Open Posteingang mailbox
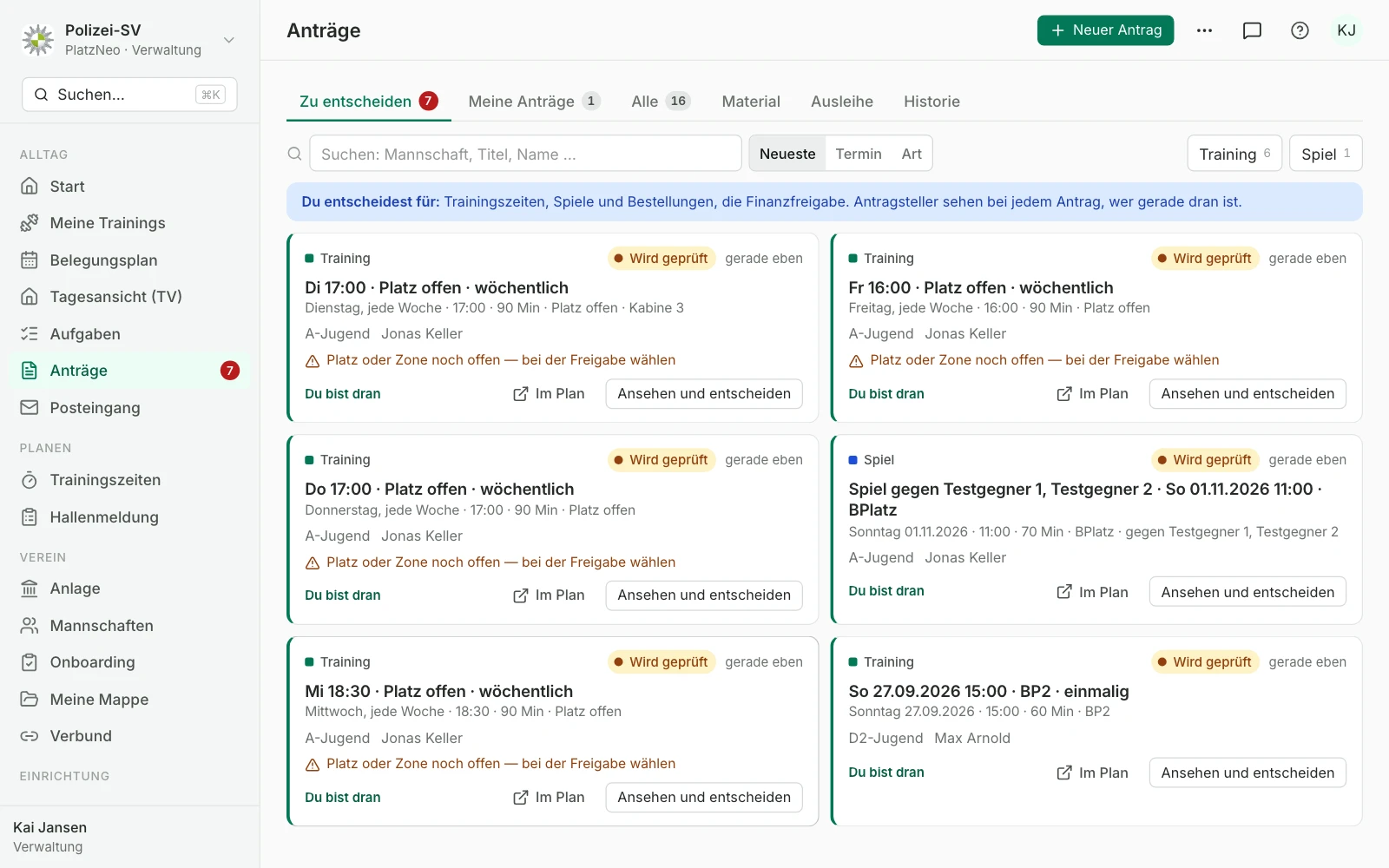 tap(129, 408)
